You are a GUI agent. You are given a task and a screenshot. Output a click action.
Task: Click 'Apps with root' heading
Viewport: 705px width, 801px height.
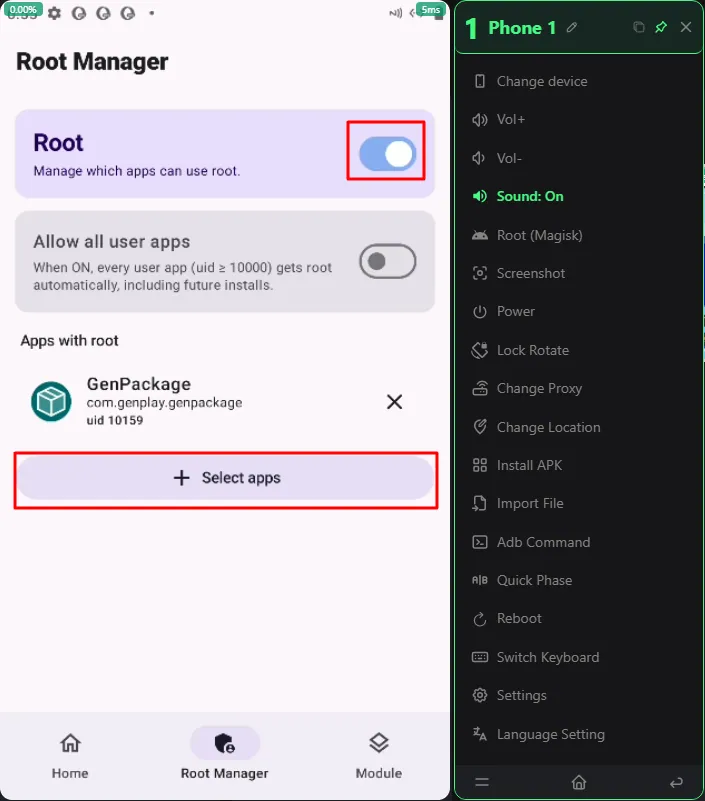tap(69, 341)
